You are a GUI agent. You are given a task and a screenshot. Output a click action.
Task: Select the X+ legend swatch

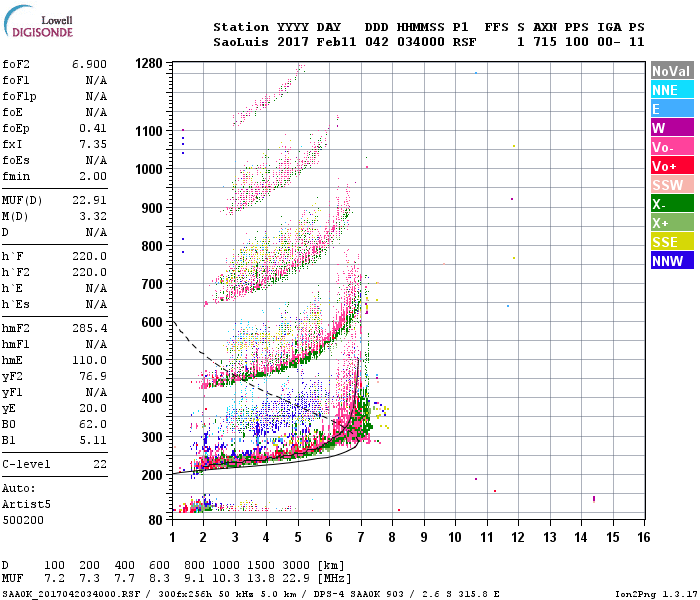pyautogui.click(x=672, y=223)
